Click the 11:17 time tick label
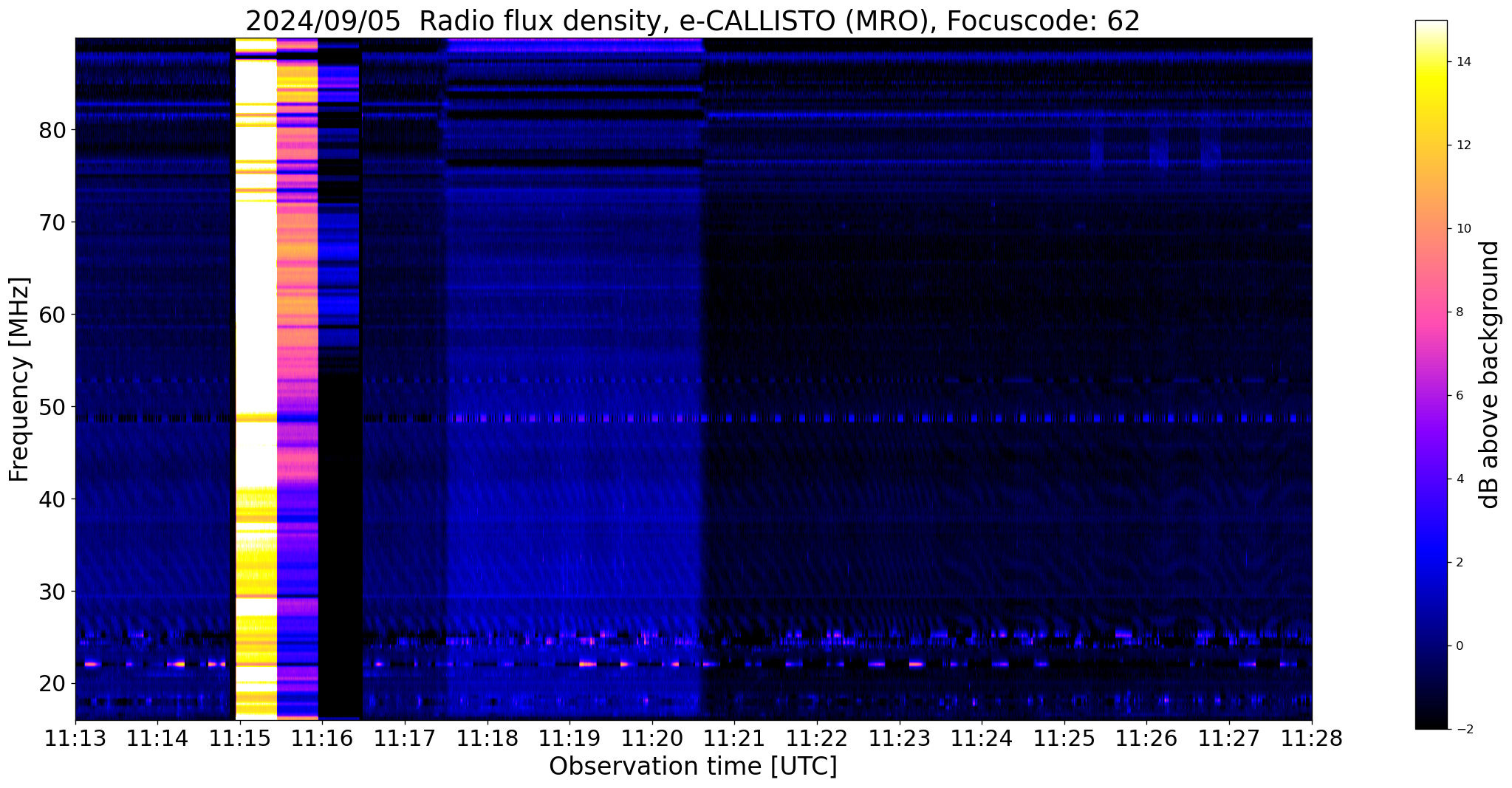 click(405, 738)
